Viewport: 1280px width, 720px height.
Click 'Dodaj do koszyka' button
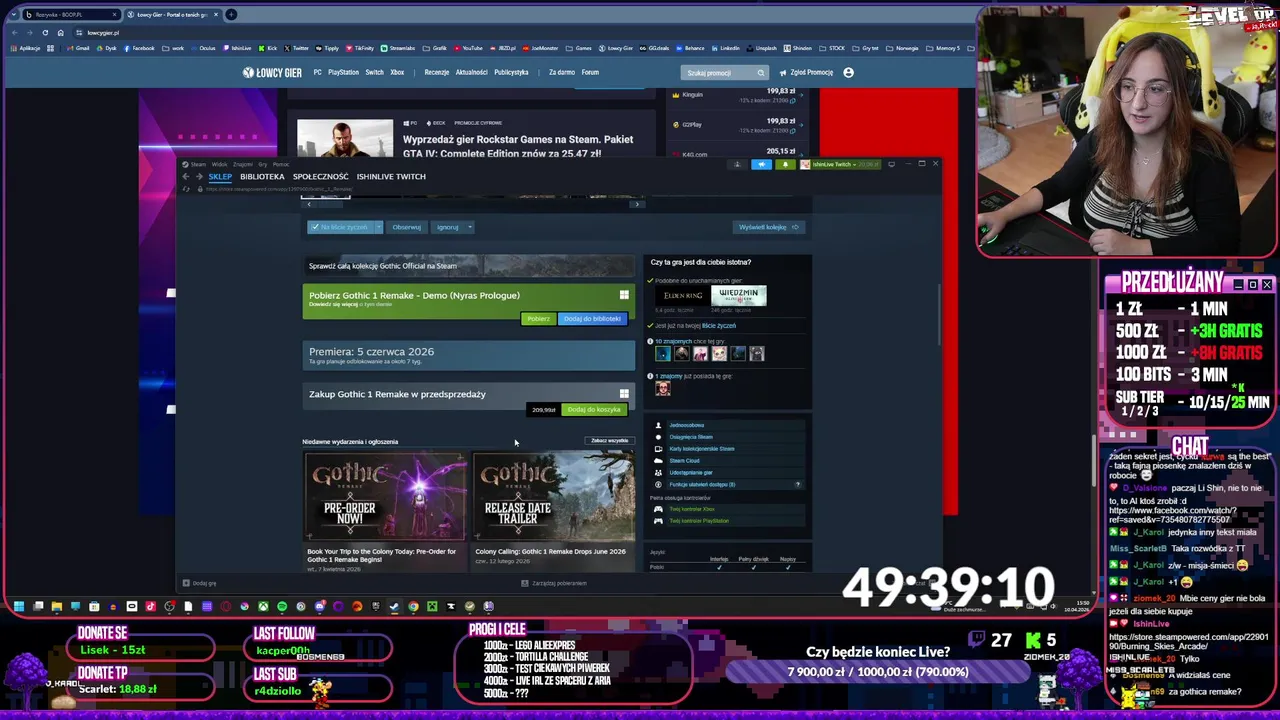[x=594, y=409]
